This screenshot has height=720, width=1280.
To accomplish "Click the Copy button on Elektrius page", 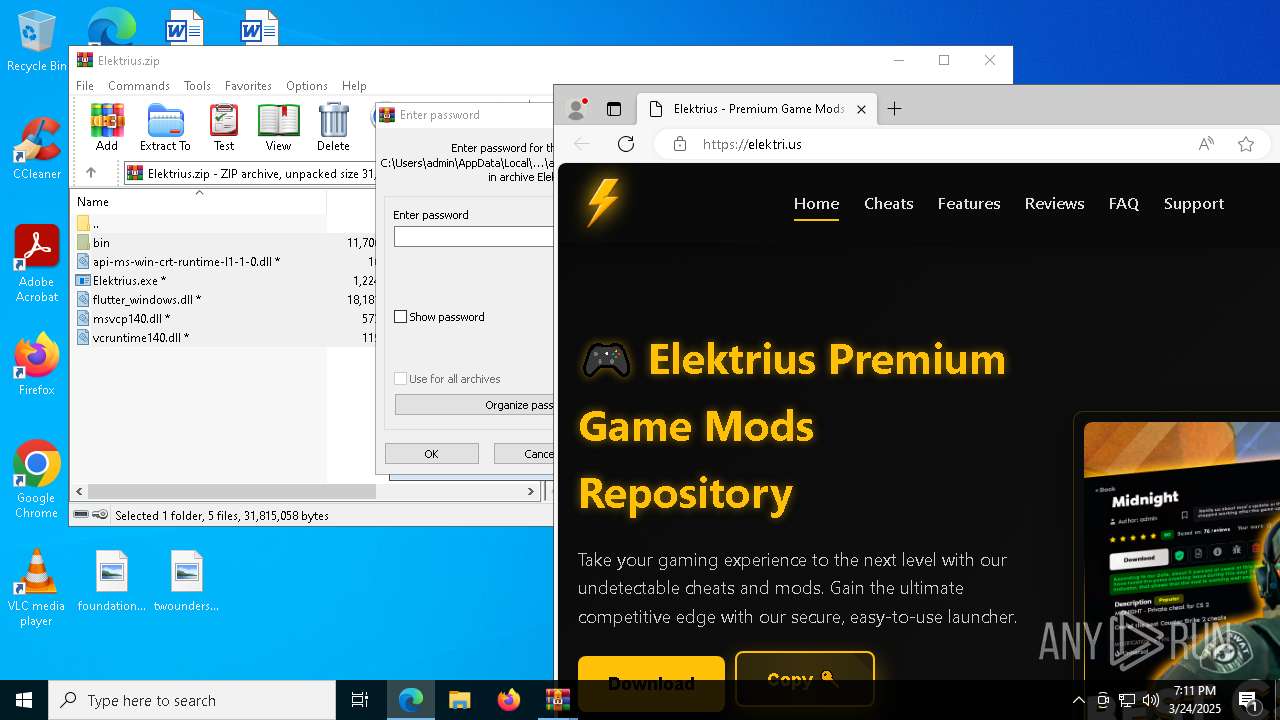I will click(x=804, y=680).
